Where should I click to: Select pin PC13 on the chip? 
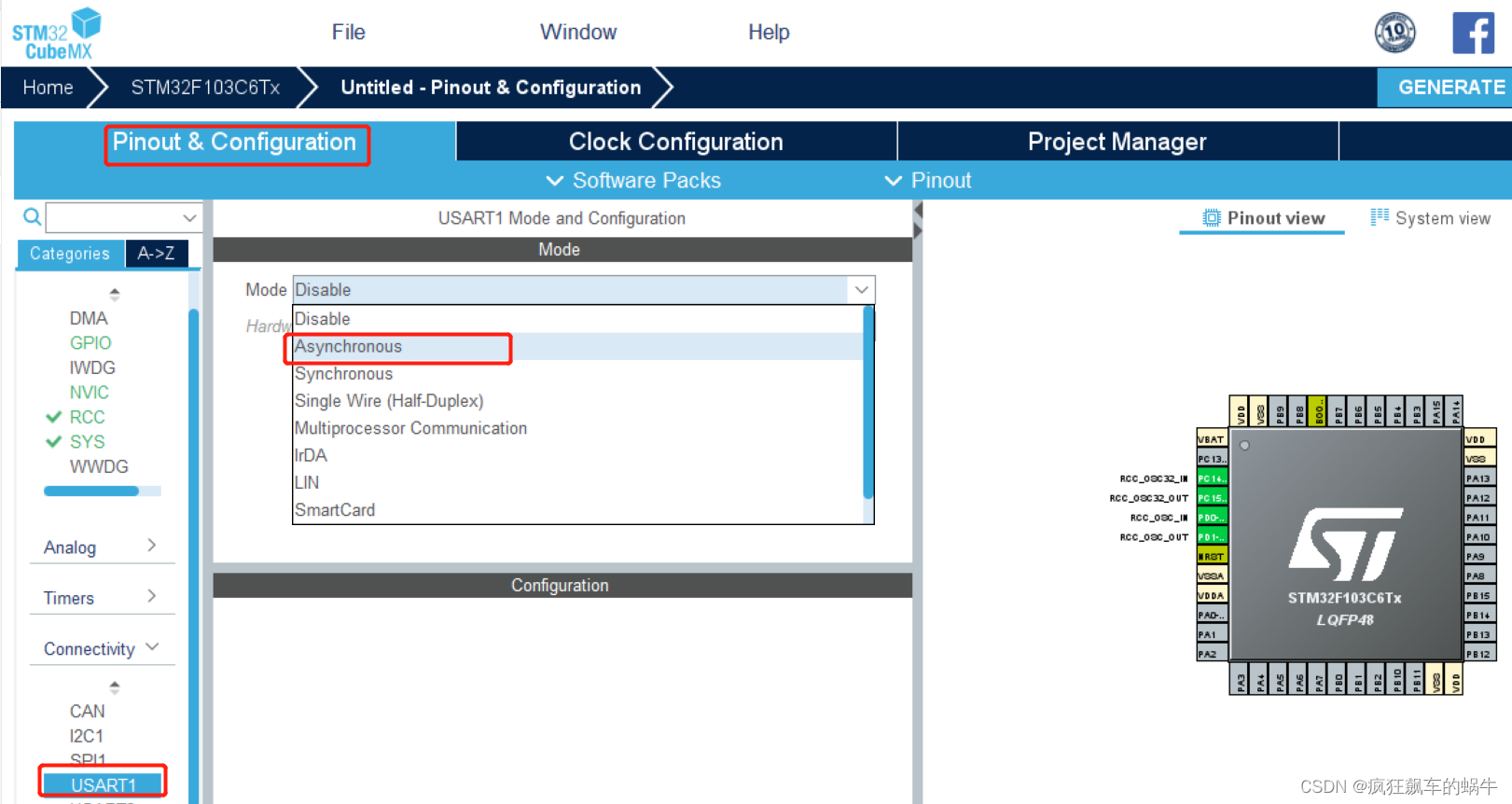(x=1212, y=459)
